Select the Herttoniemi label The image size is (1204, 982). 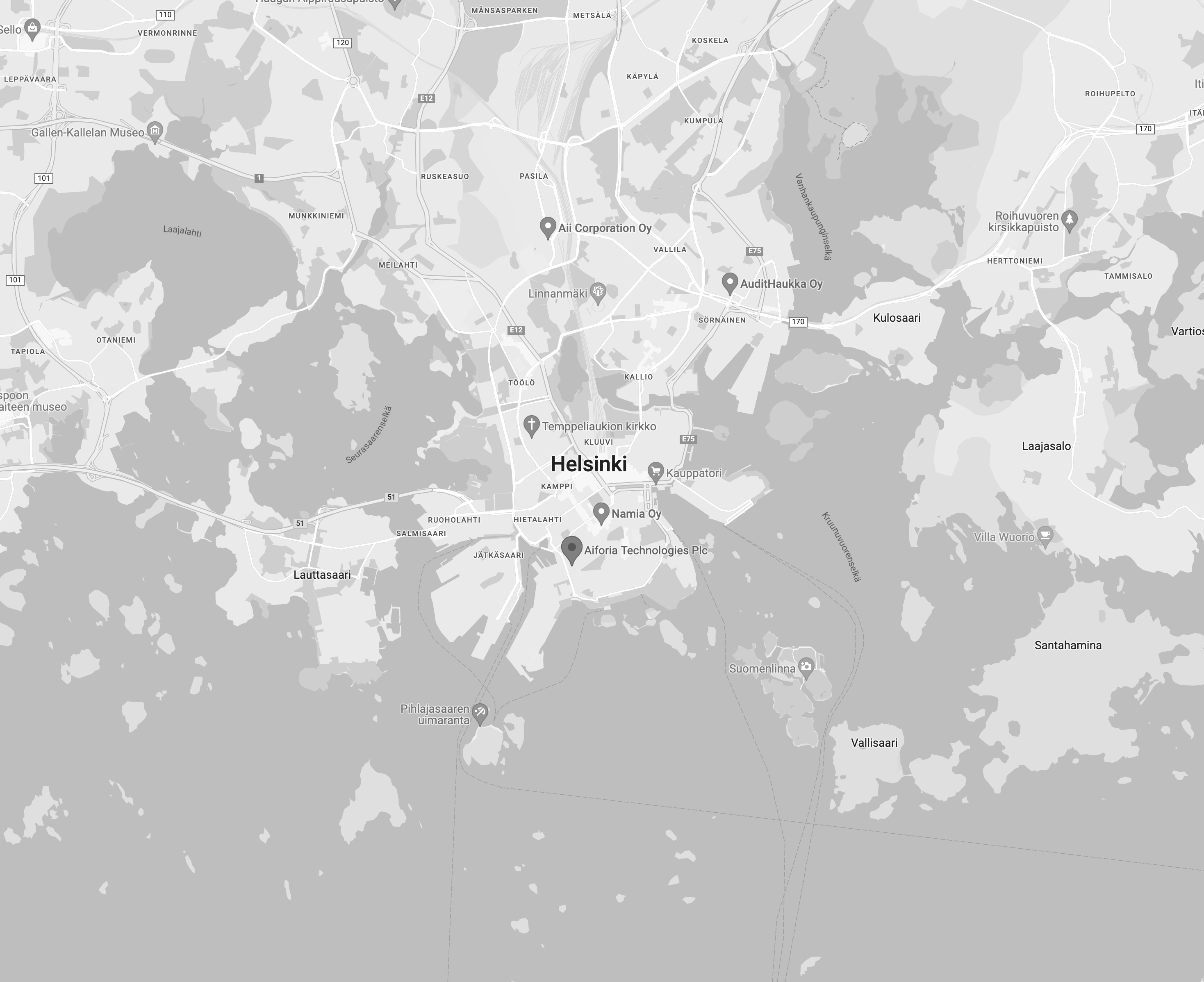coord(1015,261)
